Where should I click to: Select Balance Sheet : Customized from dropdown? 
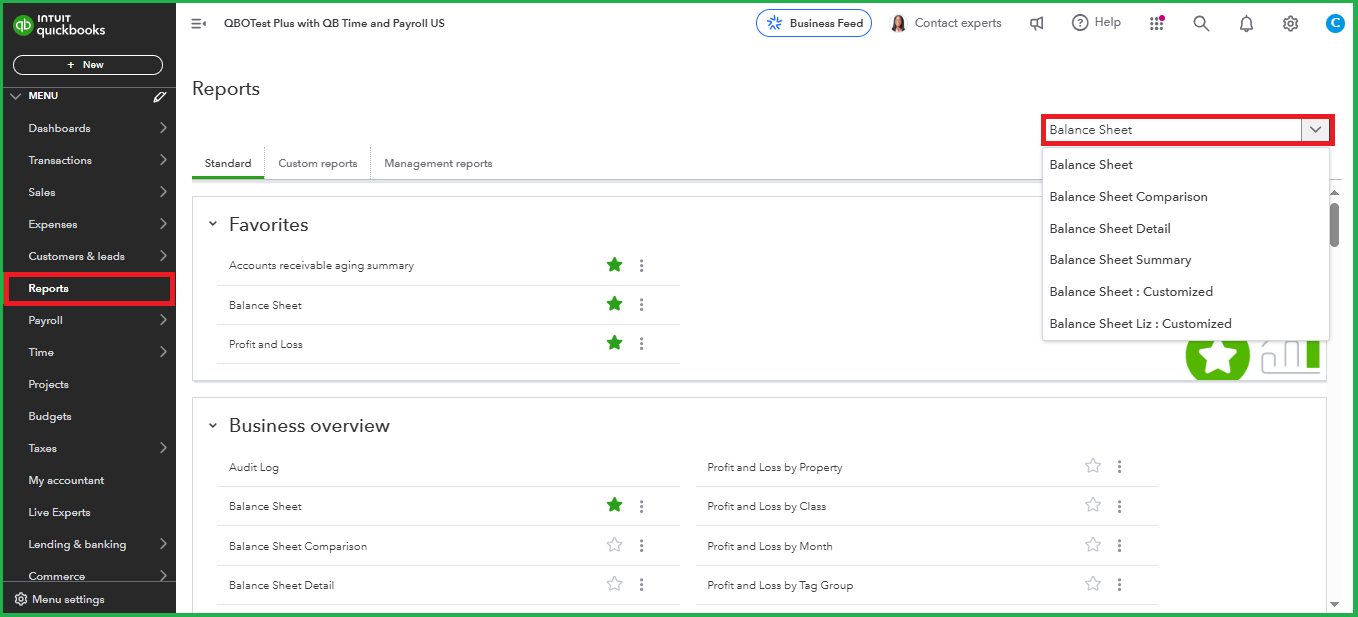[1186, 292]
